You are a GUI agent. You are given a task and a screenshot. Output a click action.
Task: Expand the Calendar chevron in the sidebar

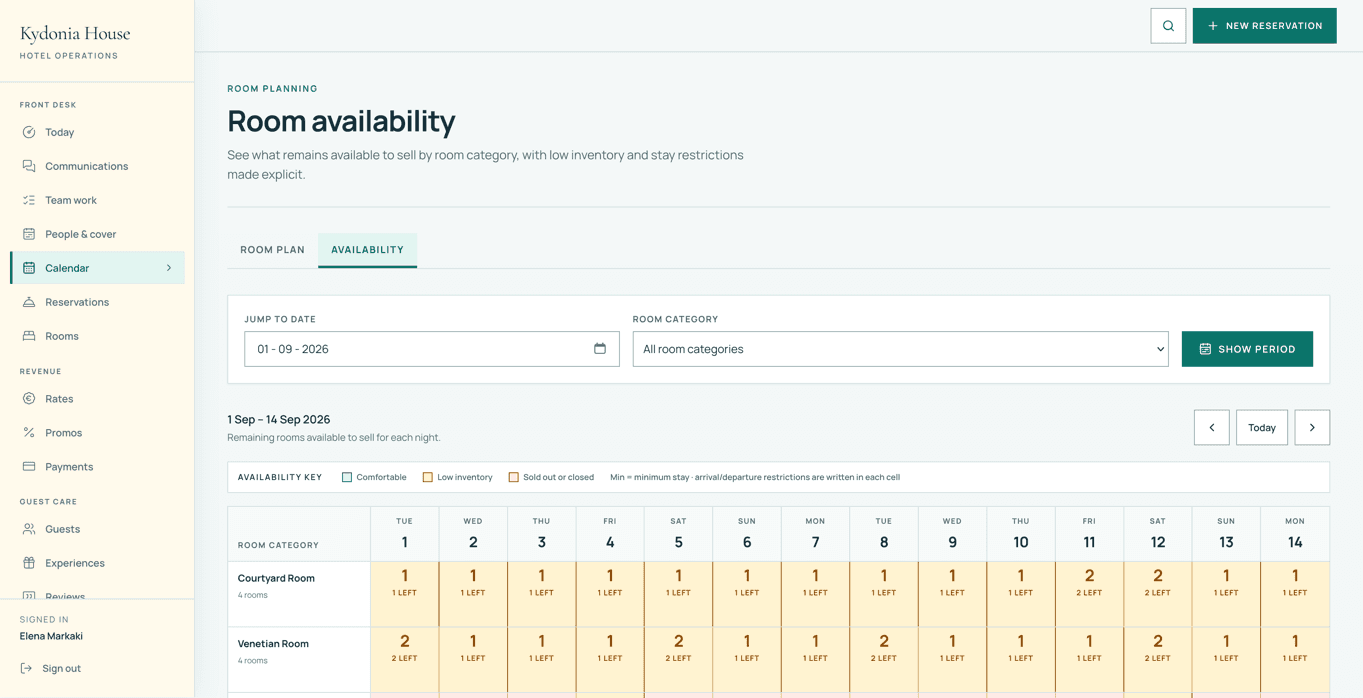169,268
